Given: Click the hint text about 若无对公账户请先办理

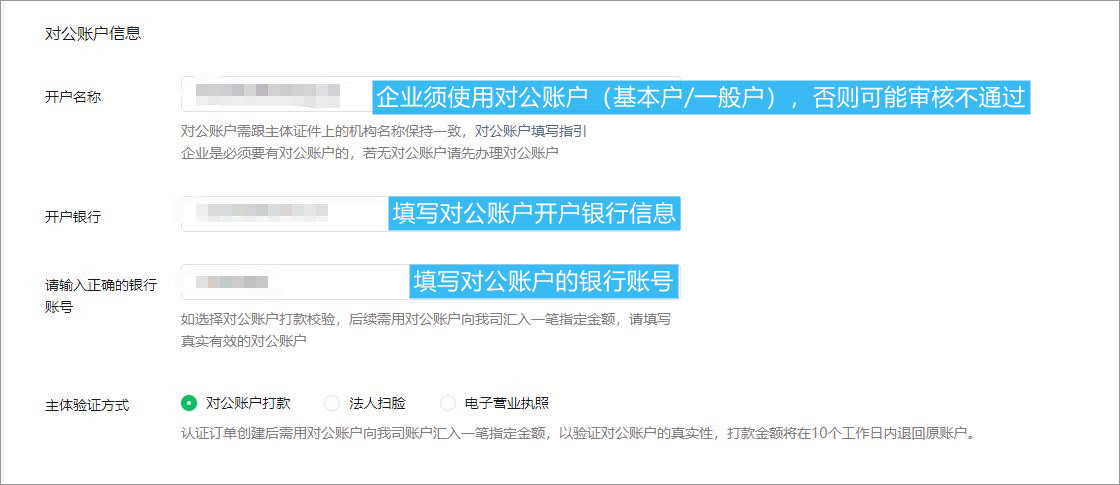Looking at the screenshot, I should [369, 152].
